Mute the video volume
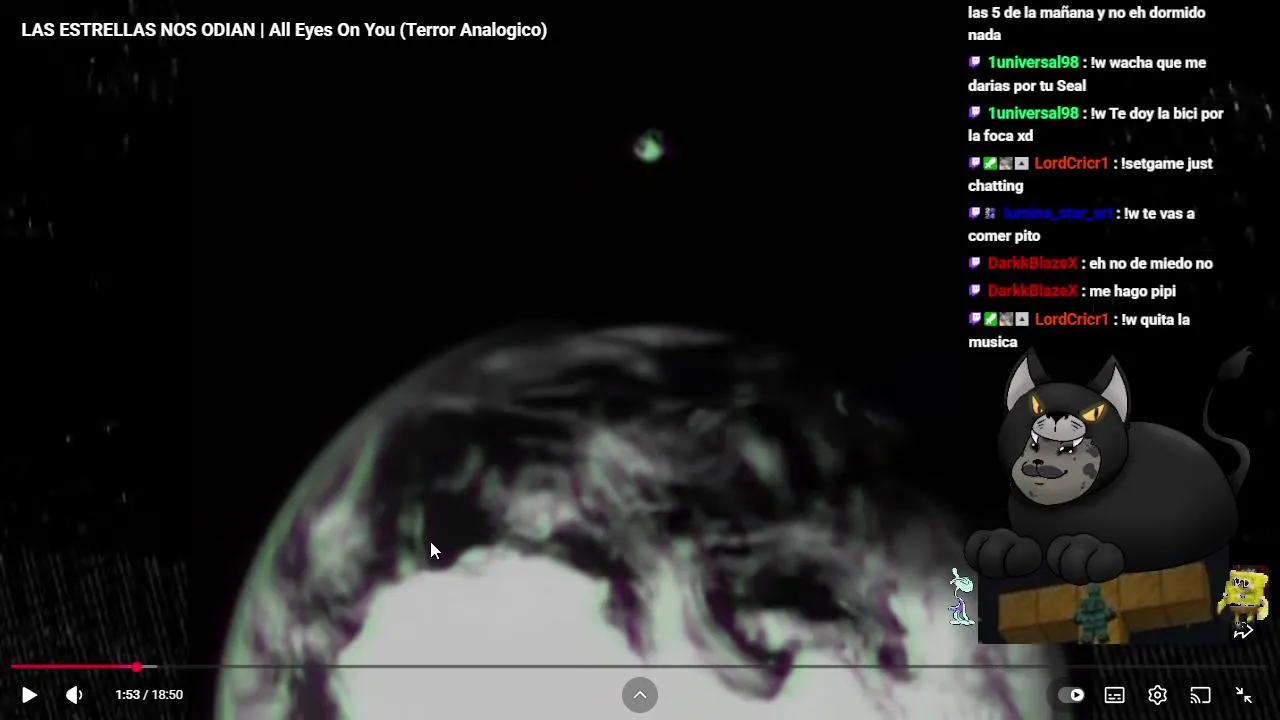Image resolution: width=1280 pixels, height=720 pixels. 74,695
